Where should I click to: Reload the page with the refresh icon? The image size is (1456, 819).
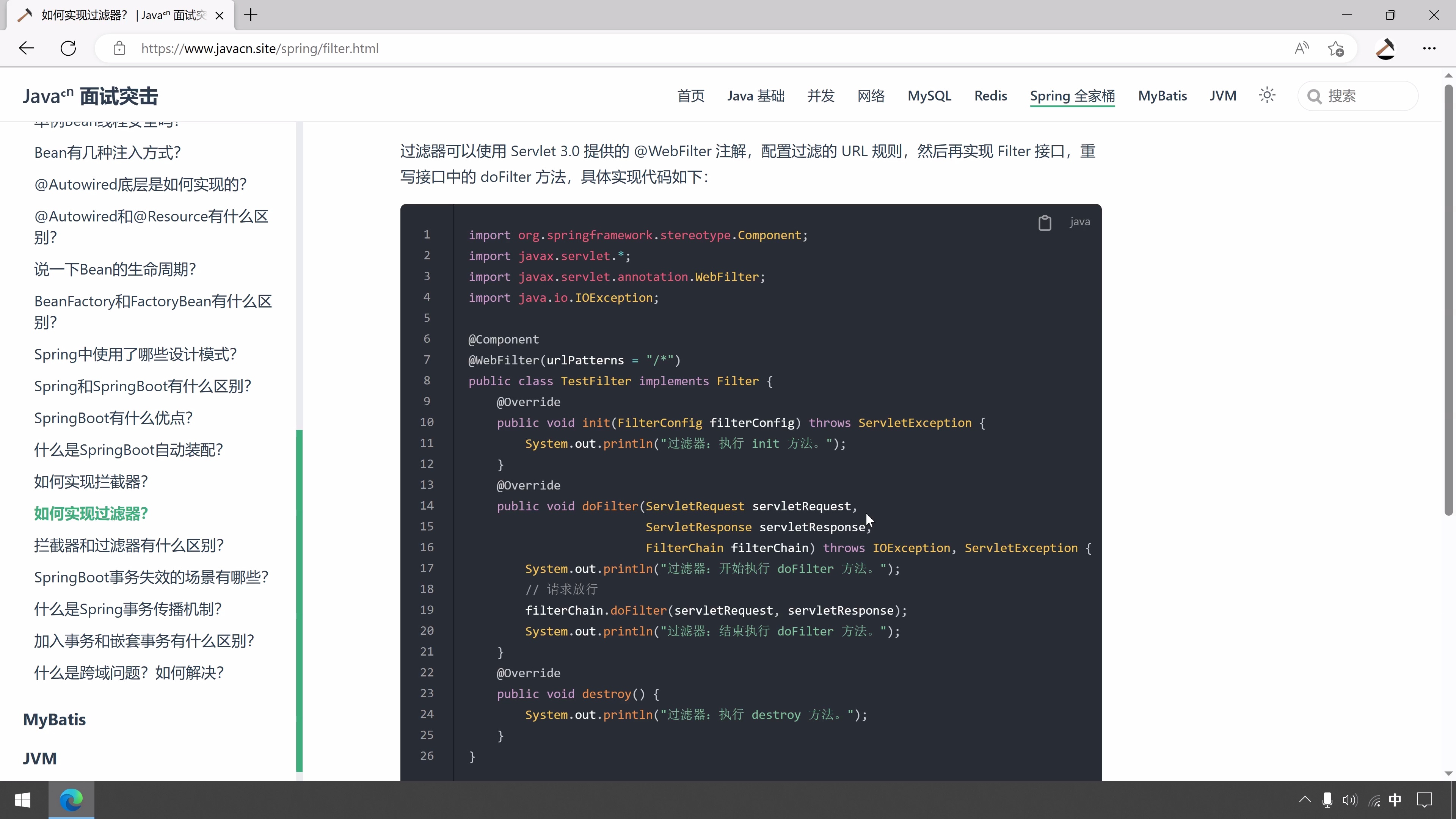click(68, 48)
